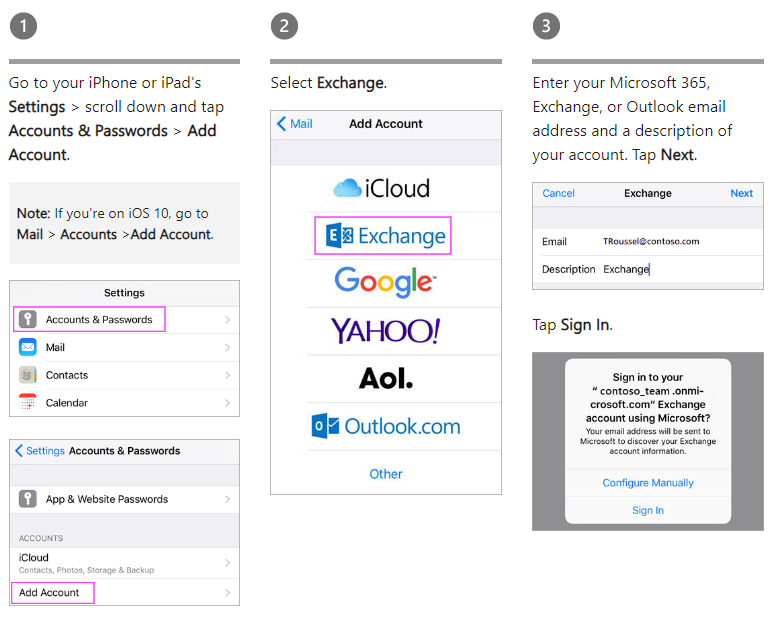Choose the Google account logo
Image resolution: width=775 pixels, height=619 pixels.
[x=386, y=282]
